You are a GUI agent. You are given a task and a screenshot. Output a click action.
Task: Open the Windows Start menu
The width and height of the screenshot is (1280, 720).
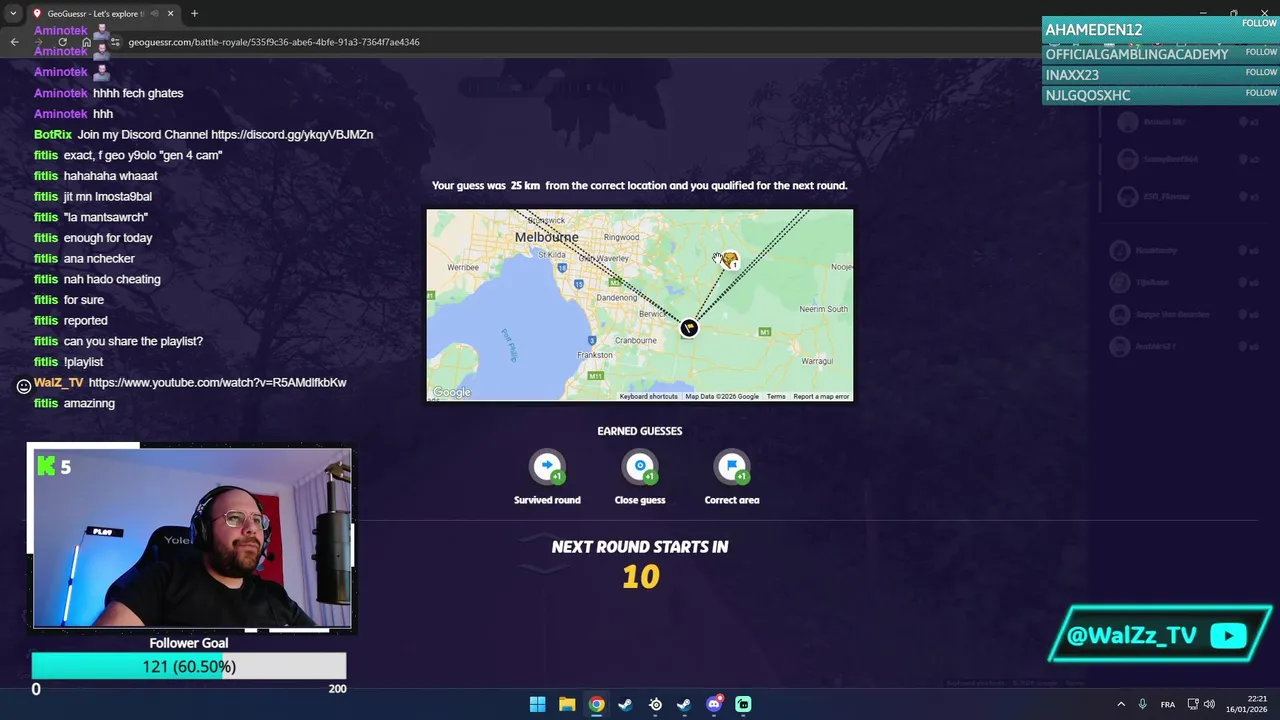[537, 704]
